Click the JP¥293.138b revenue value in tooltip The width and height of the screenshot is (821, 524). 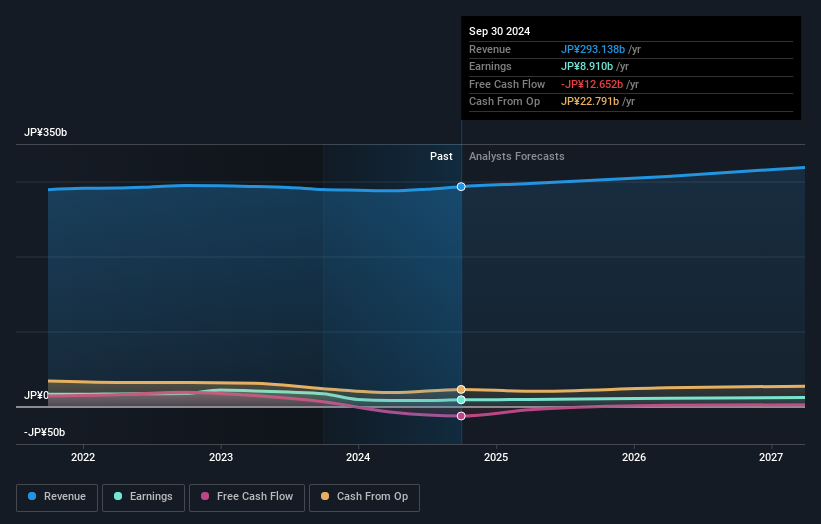(593, 49)
